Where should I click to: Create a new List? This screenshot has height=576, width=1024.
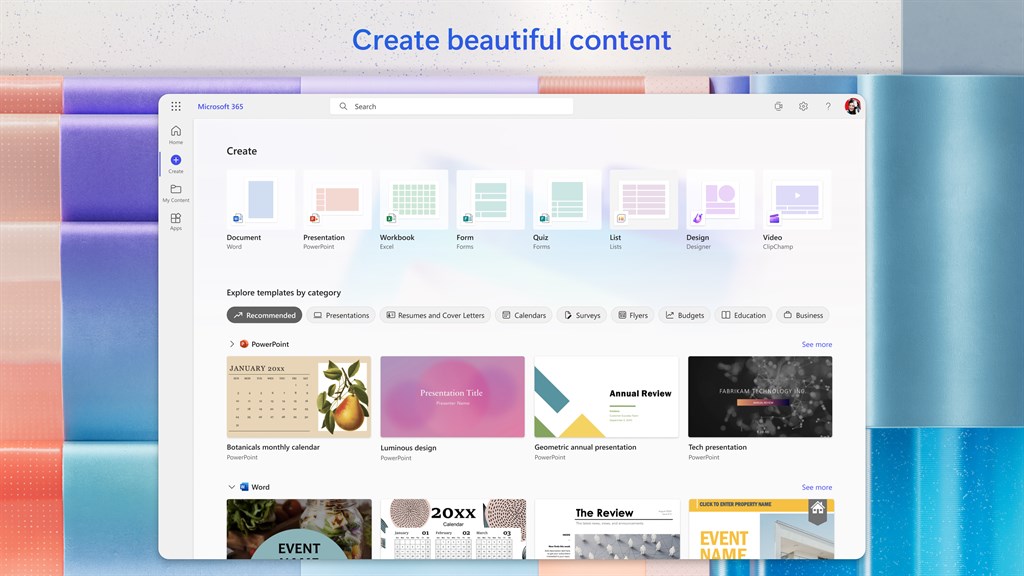(x=643, y=199)
